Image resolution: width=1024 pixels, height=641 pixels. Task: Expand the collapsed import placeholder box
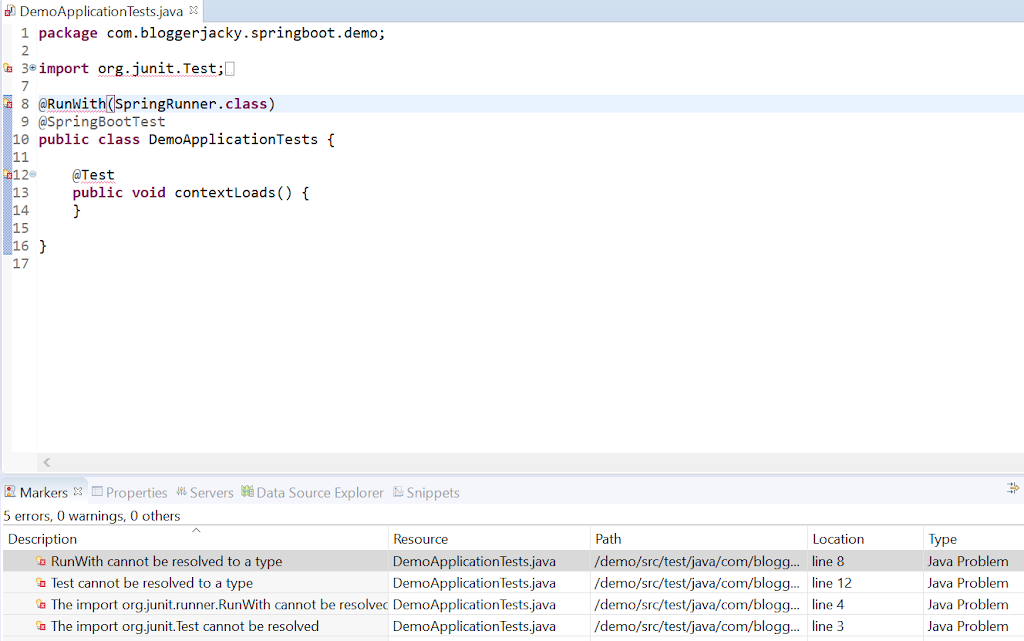(x=230, y=69)
